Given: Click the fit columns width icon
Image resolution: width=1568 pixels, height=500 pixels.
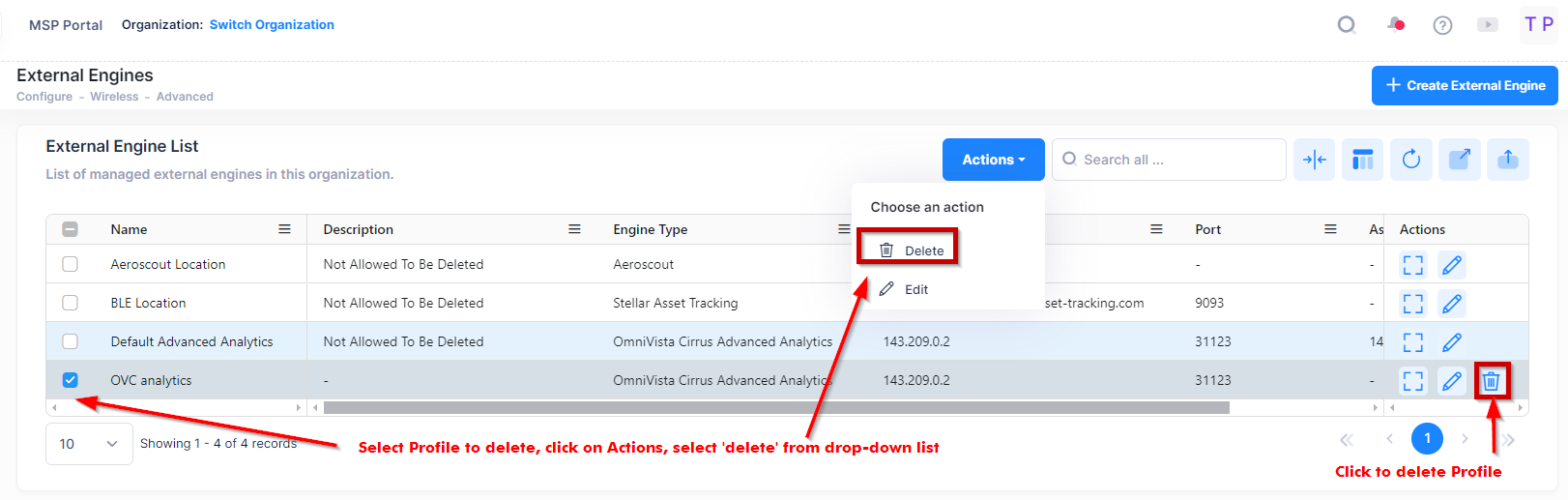Looking at the screenshot, I should [x=1314, y=160].
